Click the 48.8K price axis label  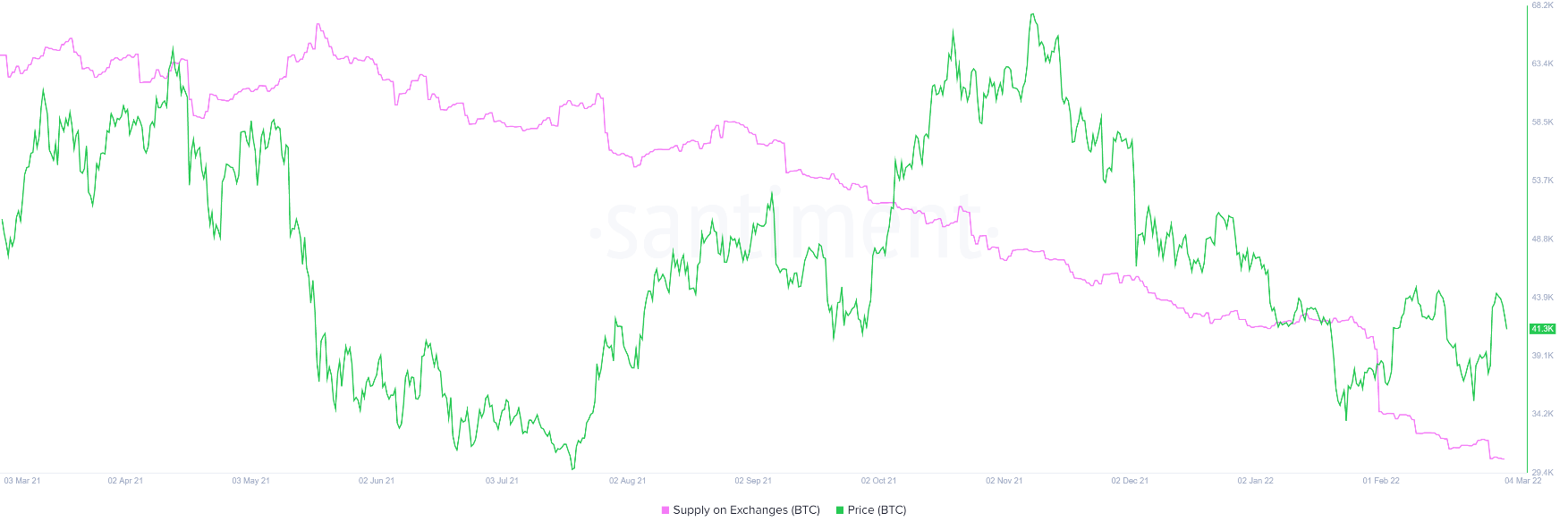(1543, 240)
